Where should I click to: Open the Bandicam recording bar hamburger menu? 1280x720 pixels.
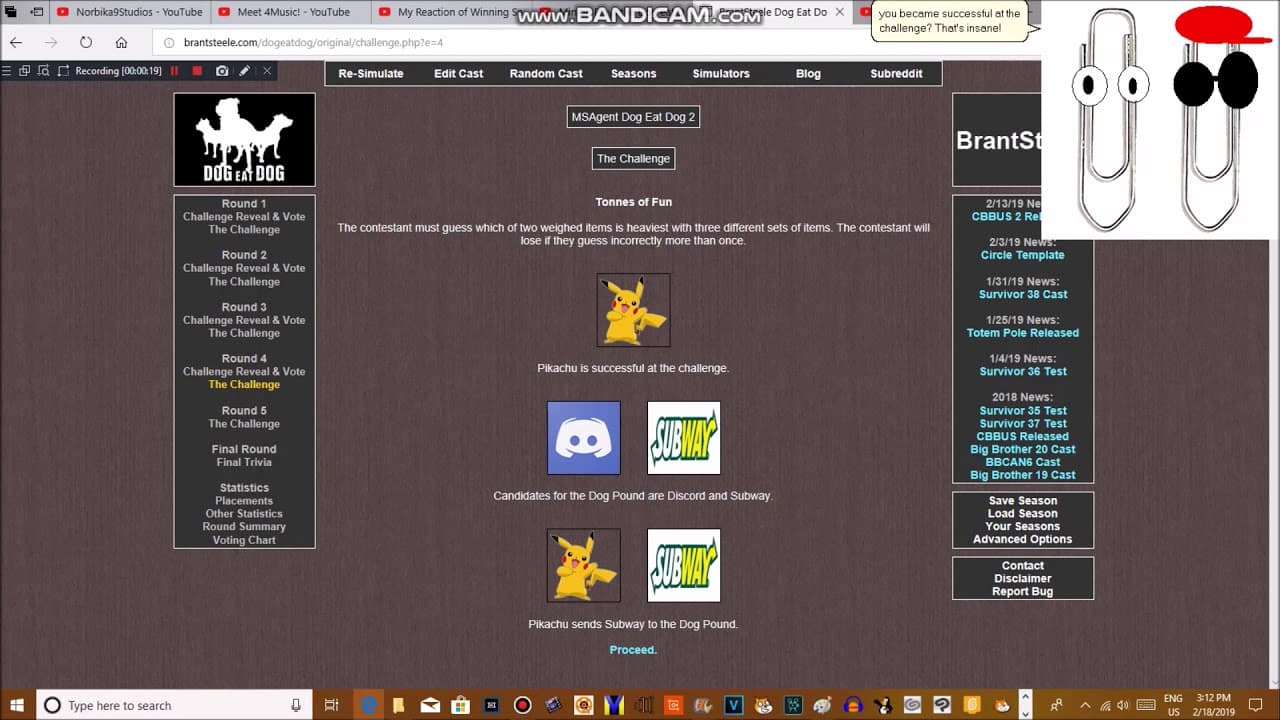(x=7, y=71)
